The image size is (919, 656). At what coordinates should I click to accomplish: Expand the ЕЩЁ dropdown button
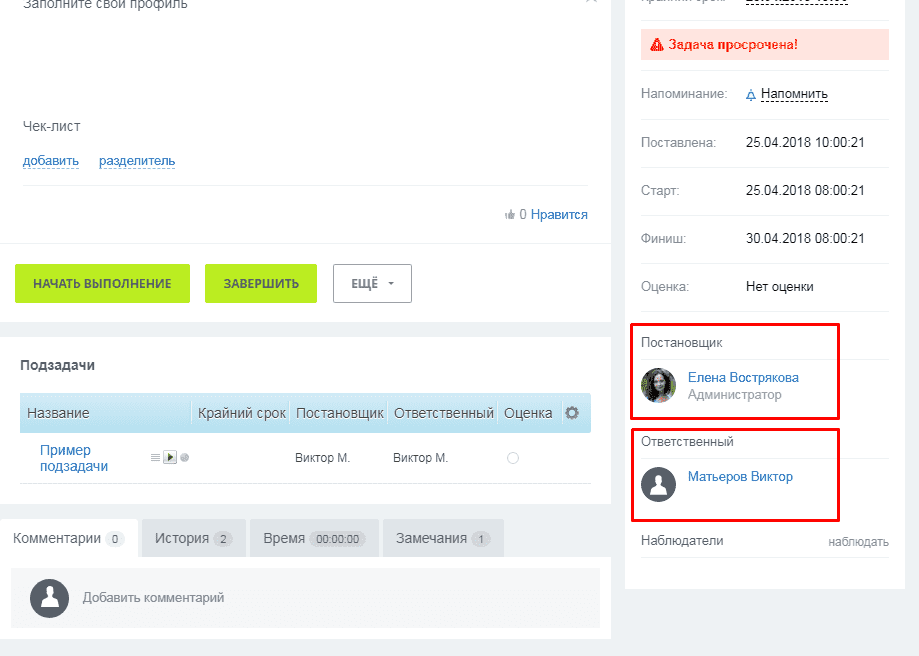(372, 283)
